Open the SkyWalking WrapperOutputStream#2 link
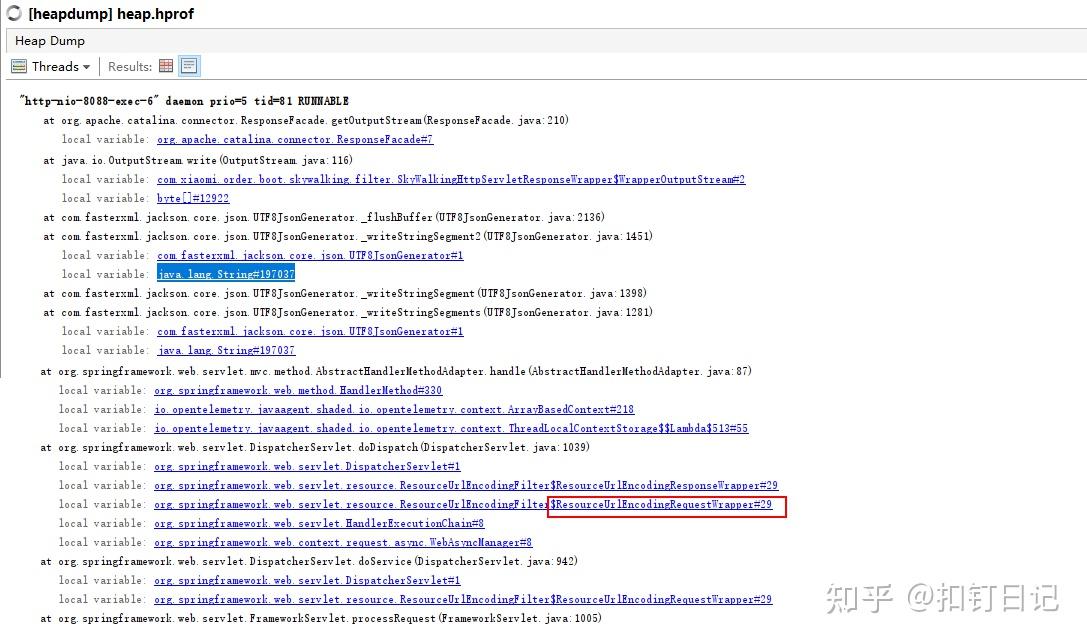This screenshot has width=1087, height=643. [450, 178]
